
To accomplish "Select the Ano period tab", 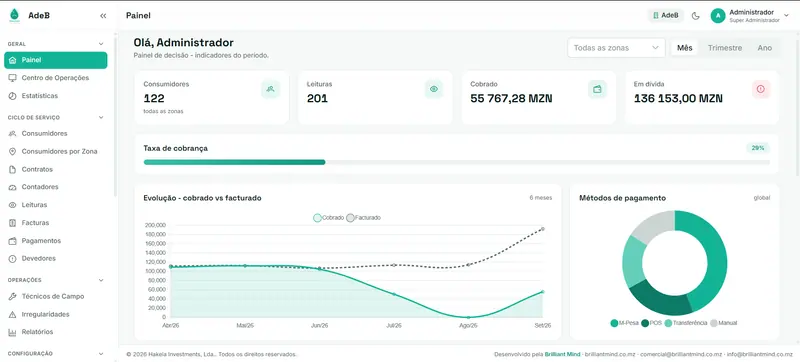I will click(x=764, y=48).
